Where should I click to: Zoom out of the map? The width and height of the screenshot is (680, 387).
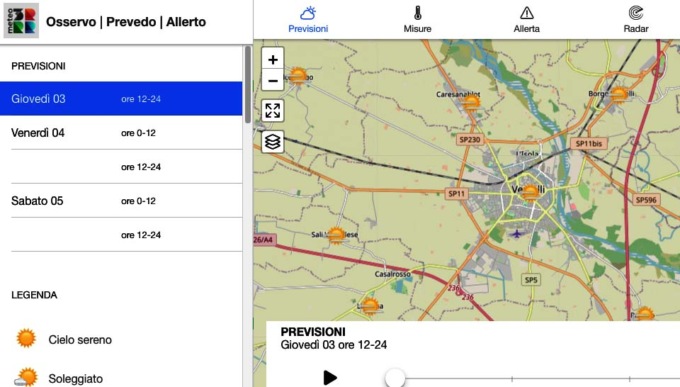(x=273, y=80)
